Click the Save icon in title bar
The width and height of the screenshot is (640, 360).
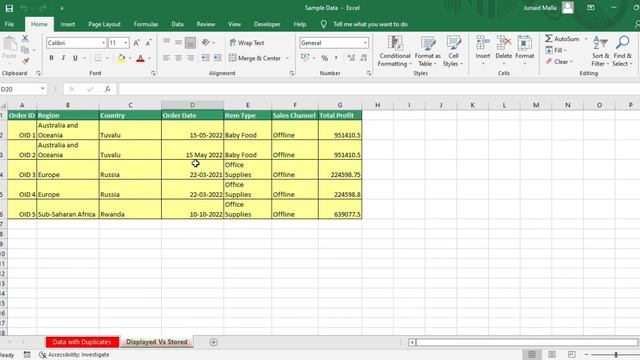tap(9, 8)
